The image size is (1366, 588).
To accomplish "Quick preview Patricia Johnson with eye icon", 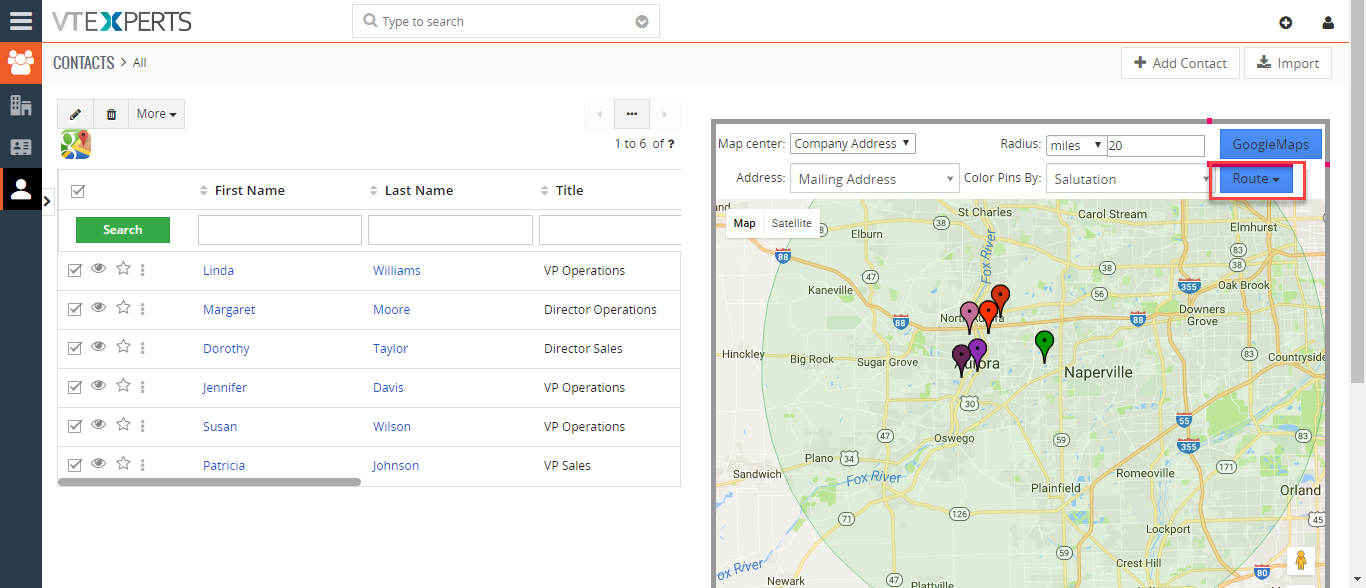I will (98, 463).
